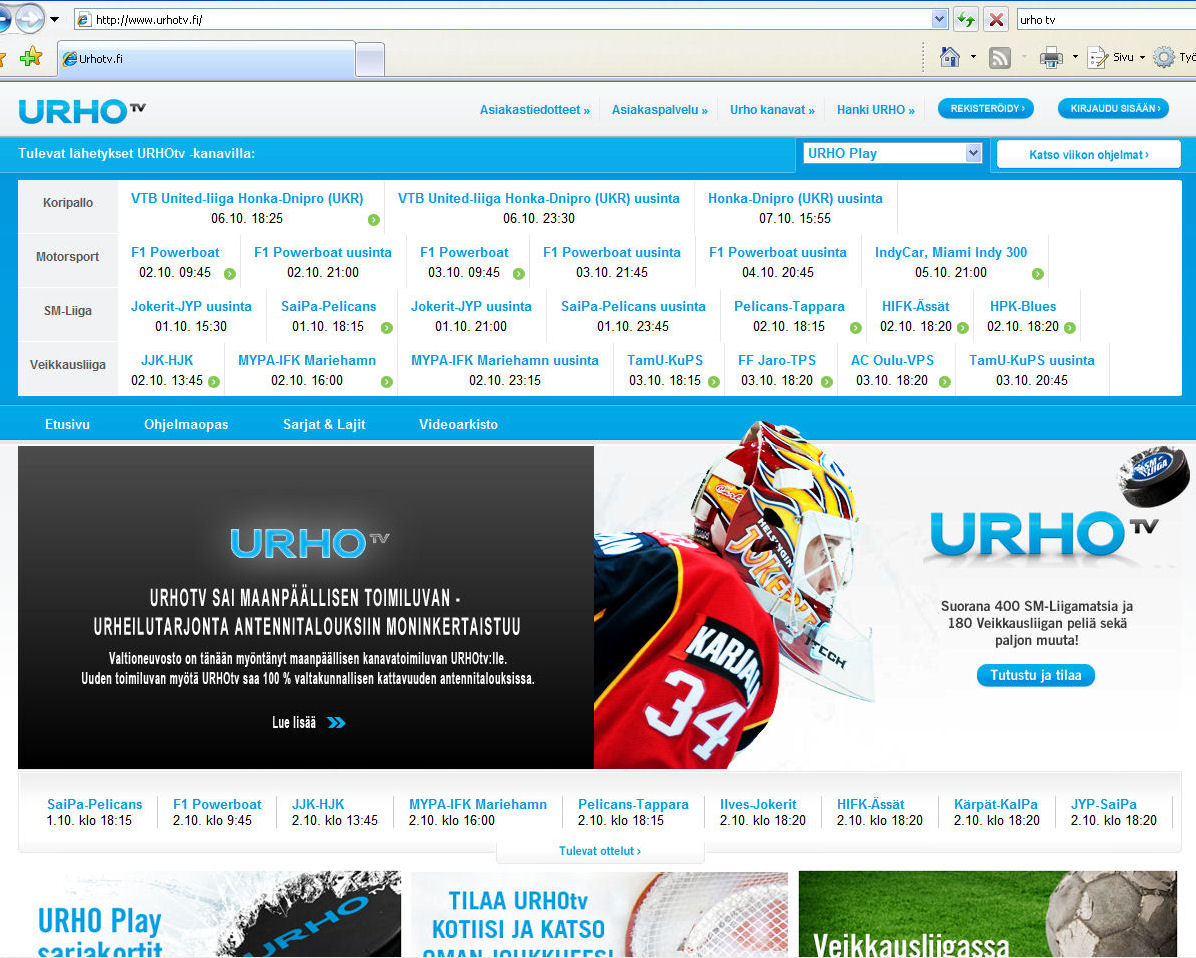Click the browser refresh icon
The image size is (1196, 958).
coord(965,19)
